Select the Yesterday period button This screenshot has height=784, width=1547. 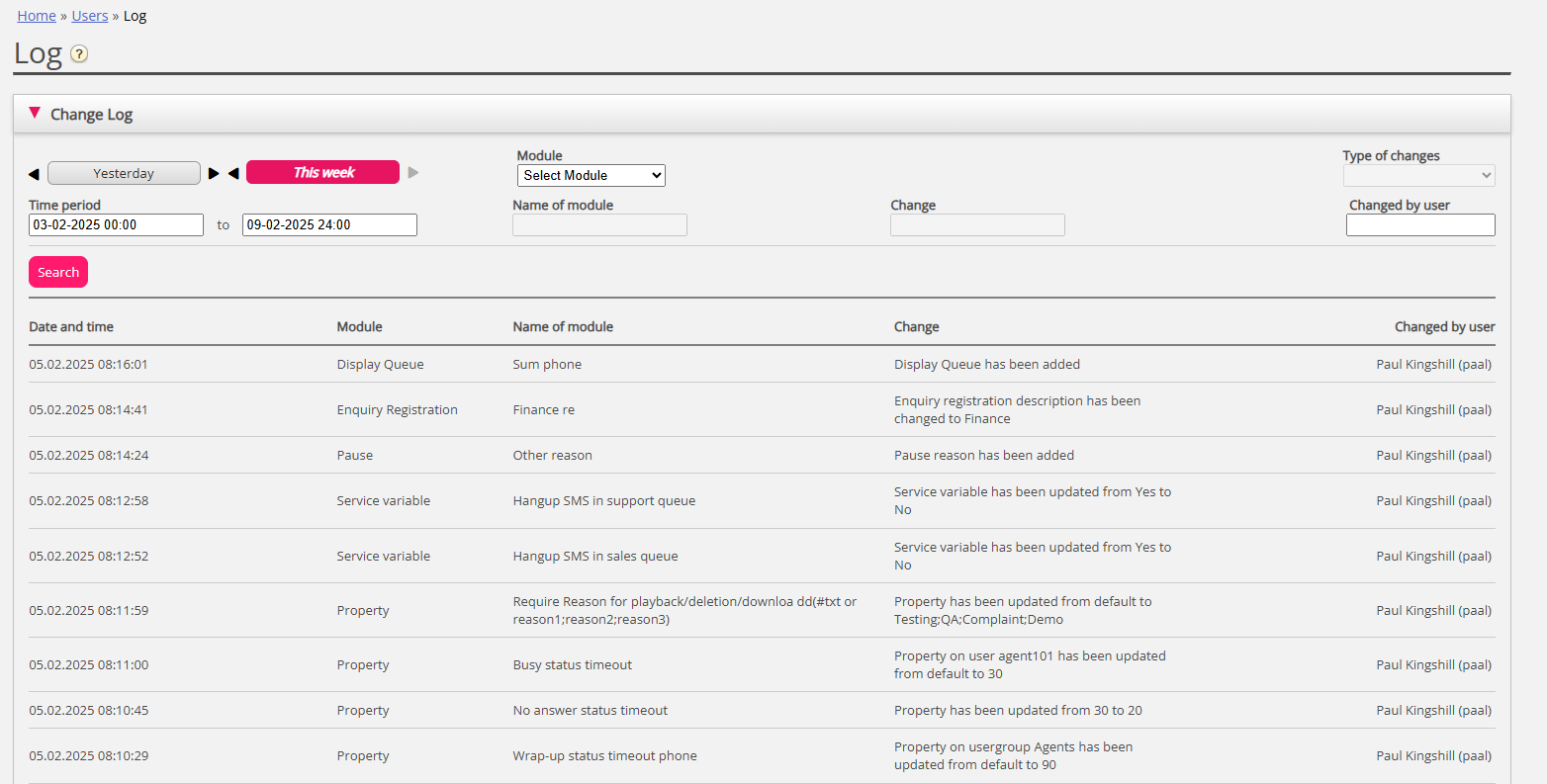[x=124, y=174]
